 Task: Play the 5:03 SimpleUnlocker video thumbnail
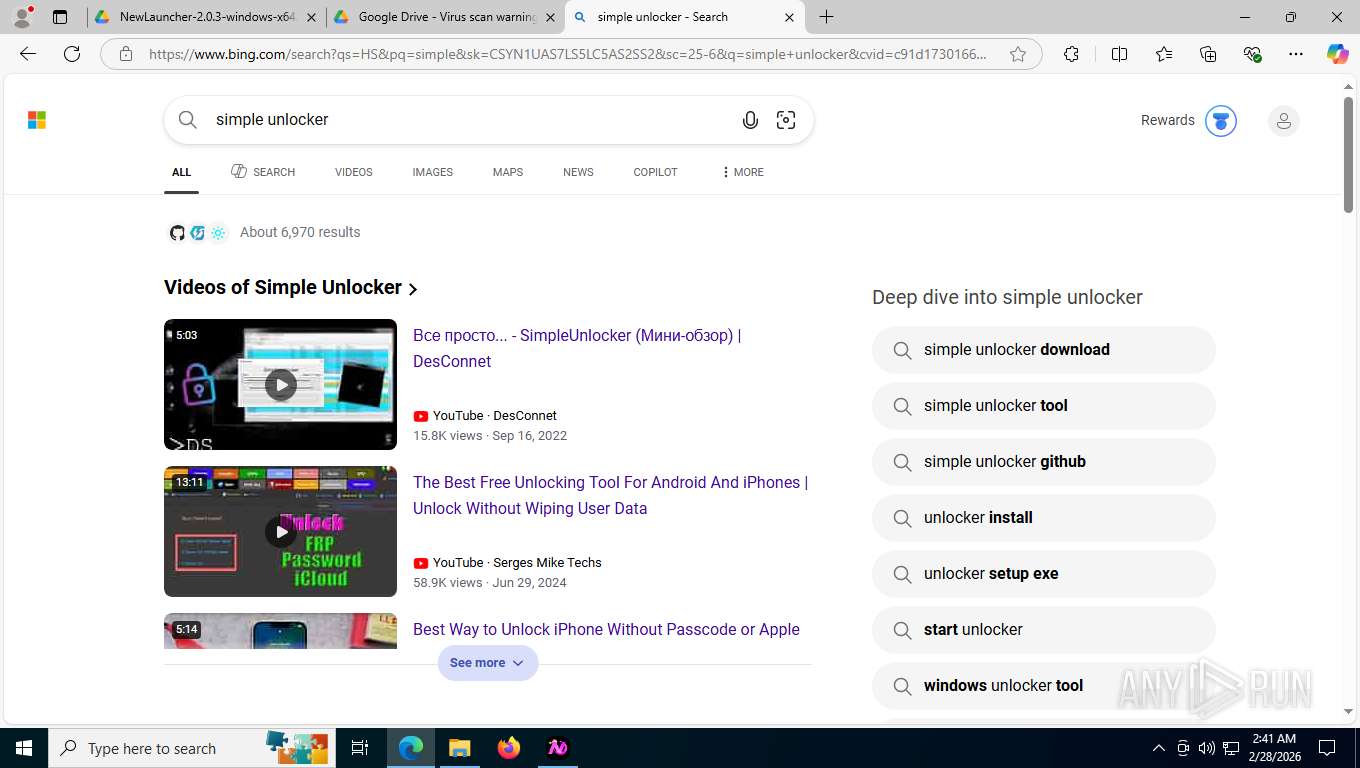tap(280, 385)
